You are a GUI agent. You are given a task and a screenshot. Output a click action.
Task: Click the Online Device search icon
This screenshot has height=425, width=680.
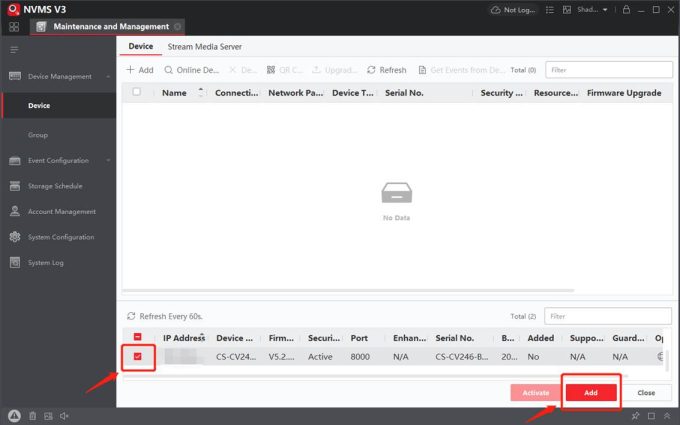168,71
